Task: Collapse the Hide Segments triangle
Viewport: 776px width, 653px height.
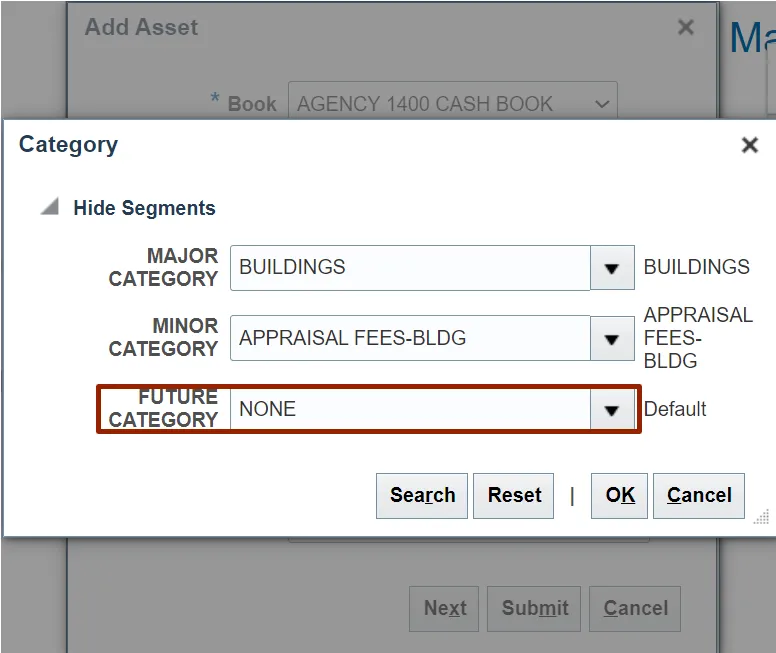Action: [49, 208]
